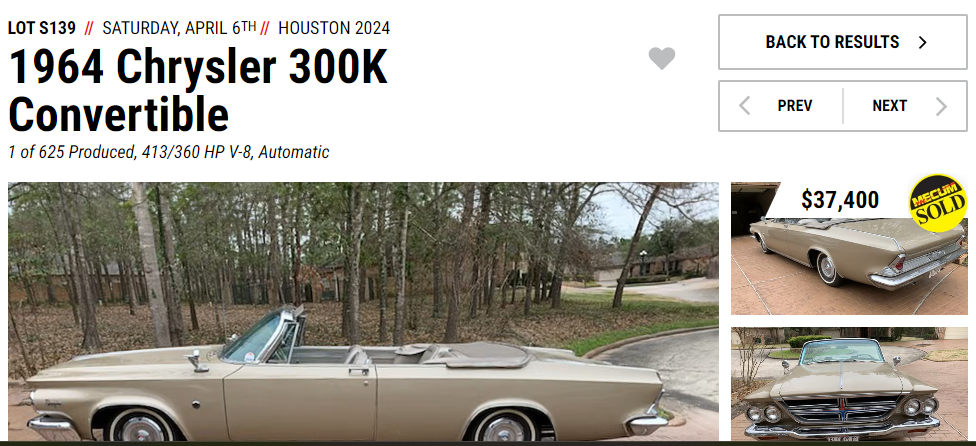Viewport: 976px width, 446px height.
Task: Open the front-view car thumbnail
Action: 849,384
